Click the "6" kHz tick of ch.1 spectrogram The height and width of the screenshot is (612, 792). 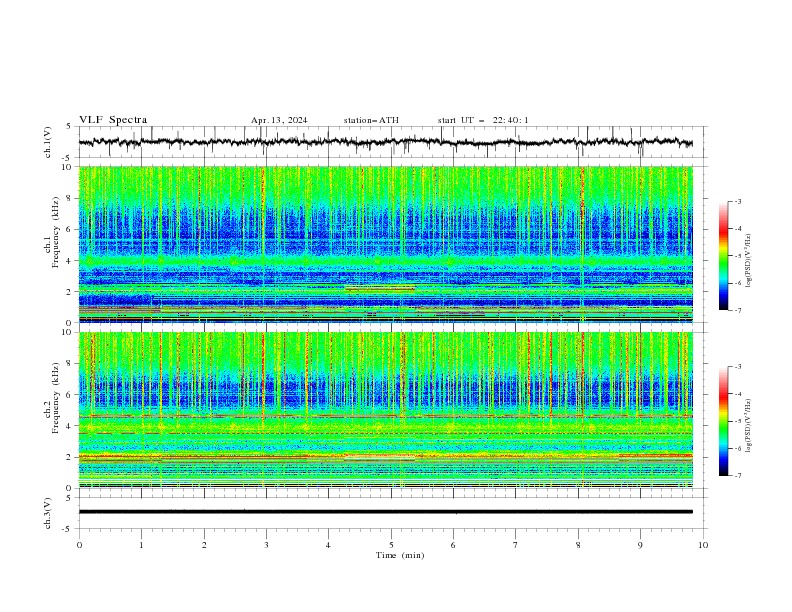coord(69,230)
